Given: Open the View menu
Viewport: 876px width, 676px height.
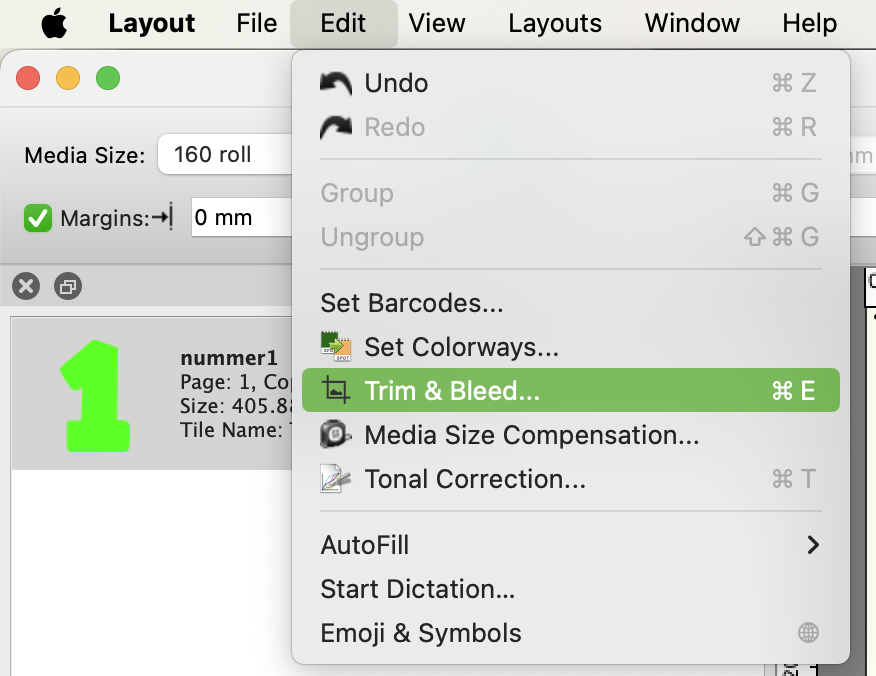Looking at the screenshot, I should coord(436,23).
